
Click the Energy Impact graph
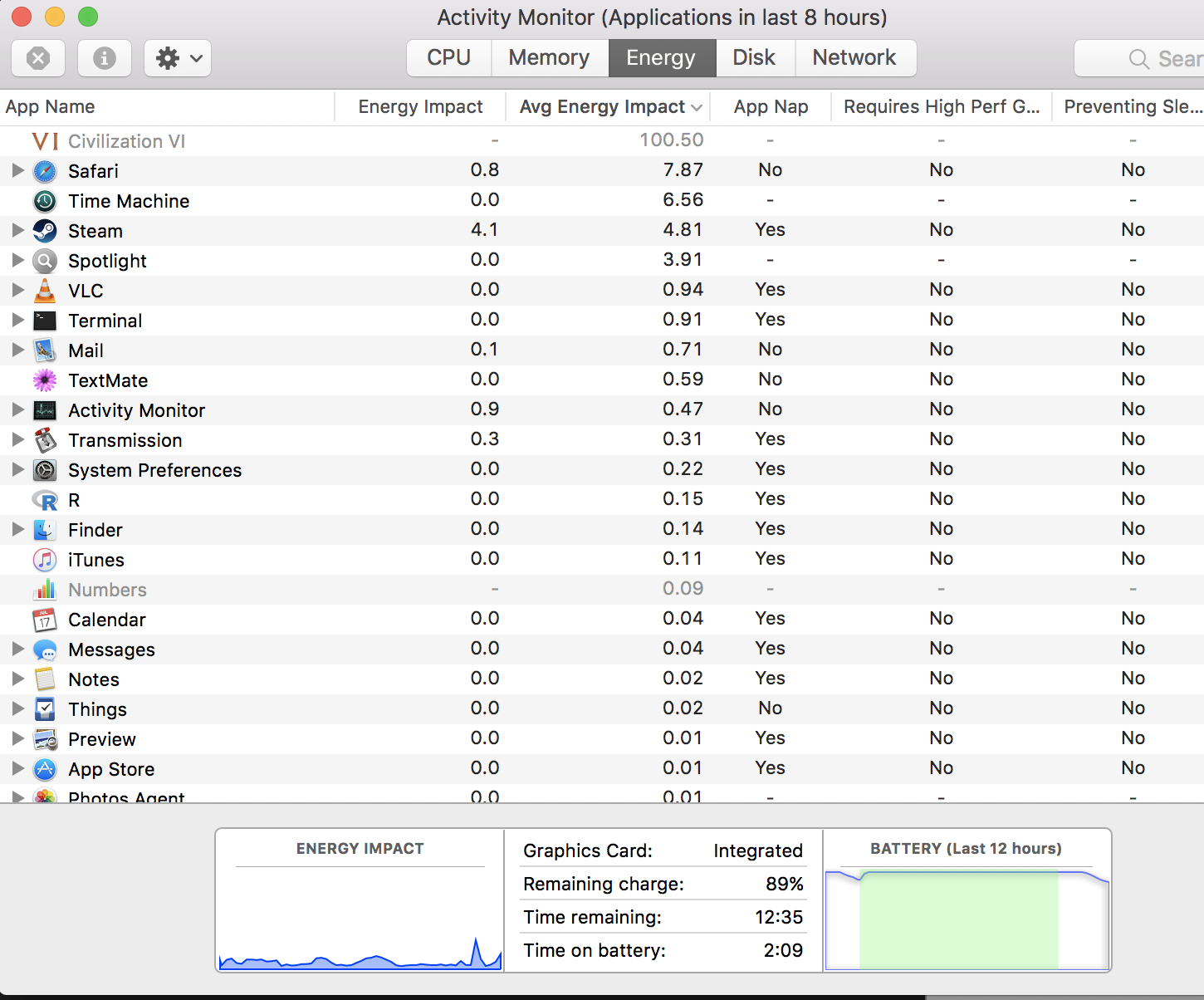pos(360,919)
